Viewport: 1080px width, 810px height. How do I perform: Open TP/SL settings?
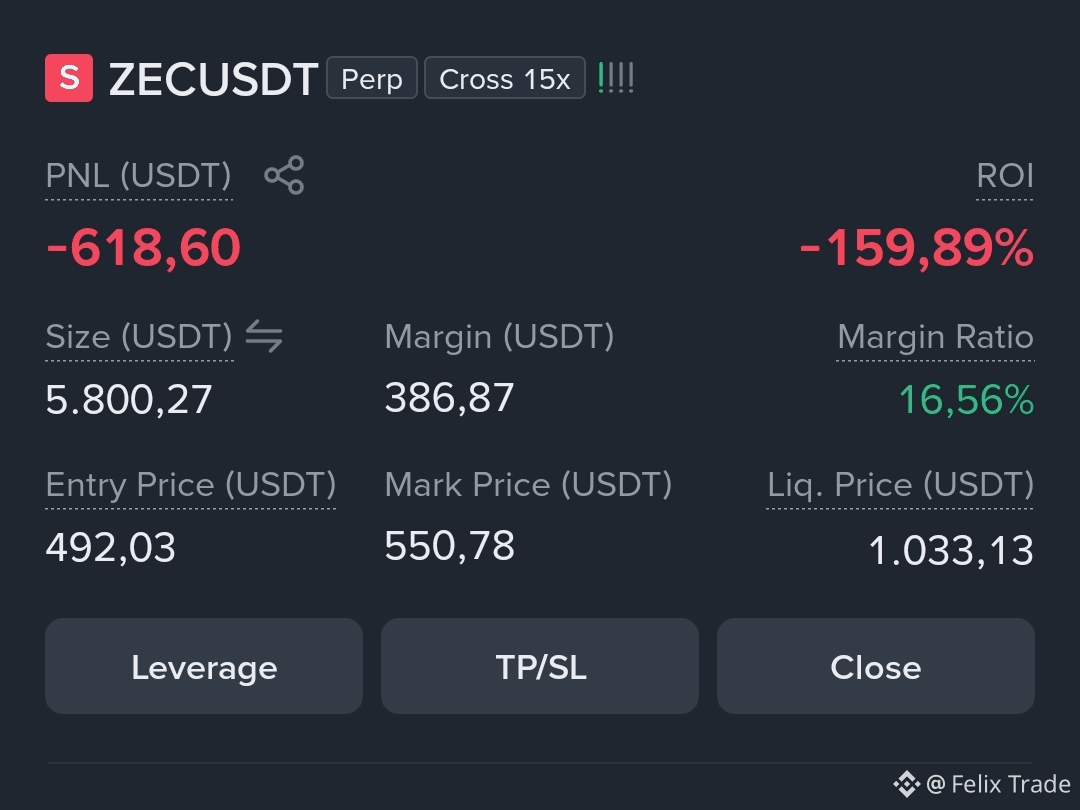[x=540, y=666]
